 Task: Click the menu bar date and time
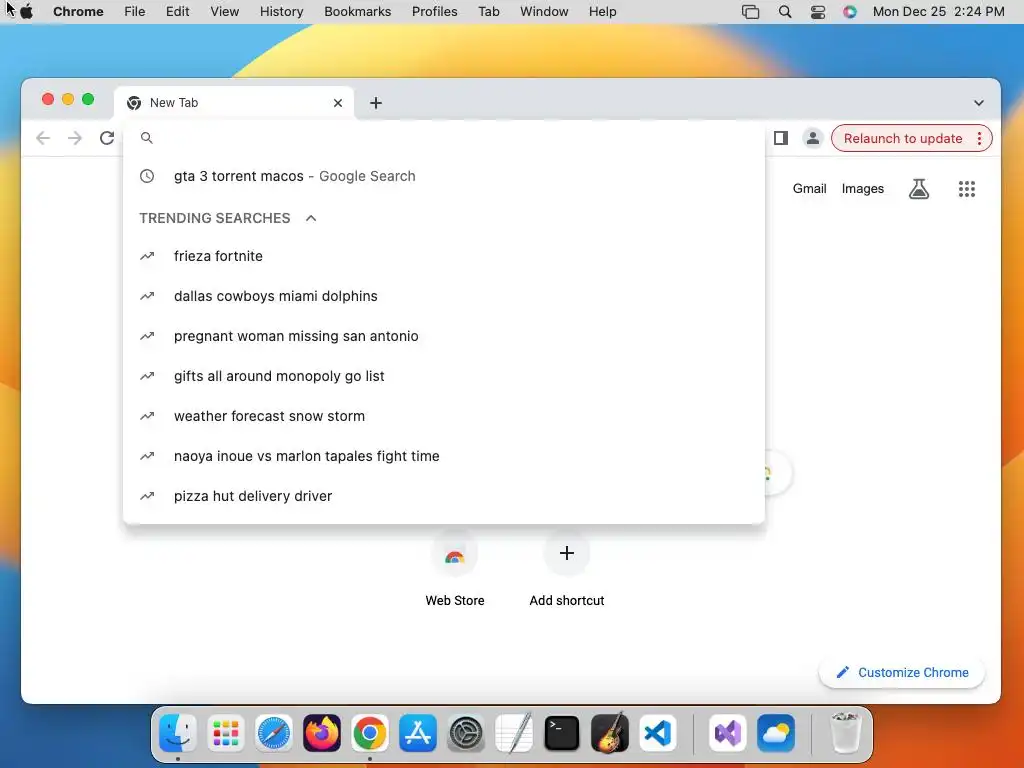(x=938, y=12)
